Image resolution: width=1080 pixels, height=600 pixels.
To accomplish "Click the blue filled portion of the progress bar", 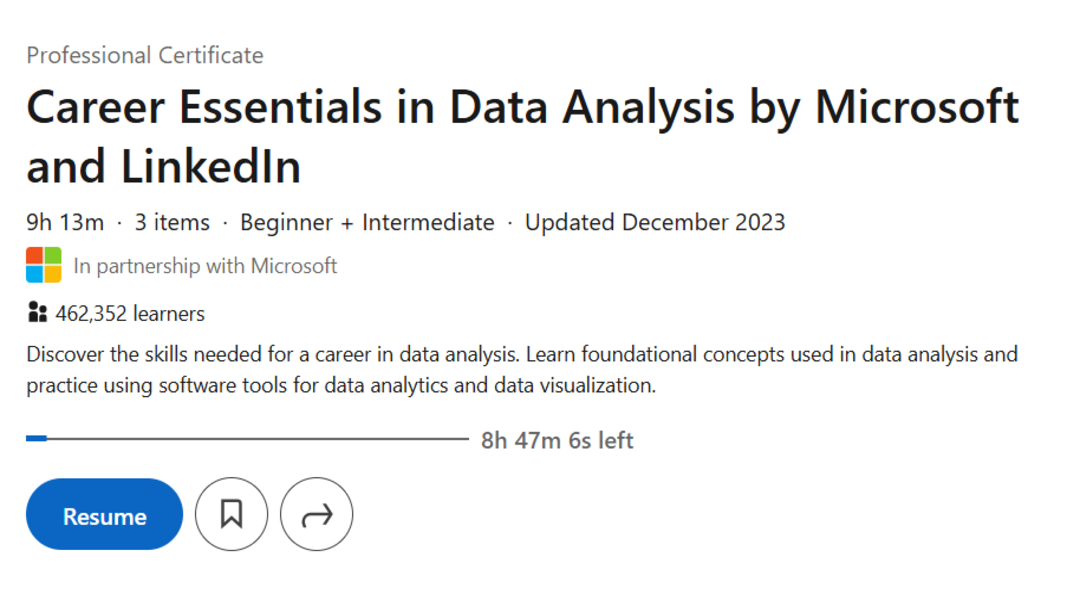I will [x=37, y=438].
